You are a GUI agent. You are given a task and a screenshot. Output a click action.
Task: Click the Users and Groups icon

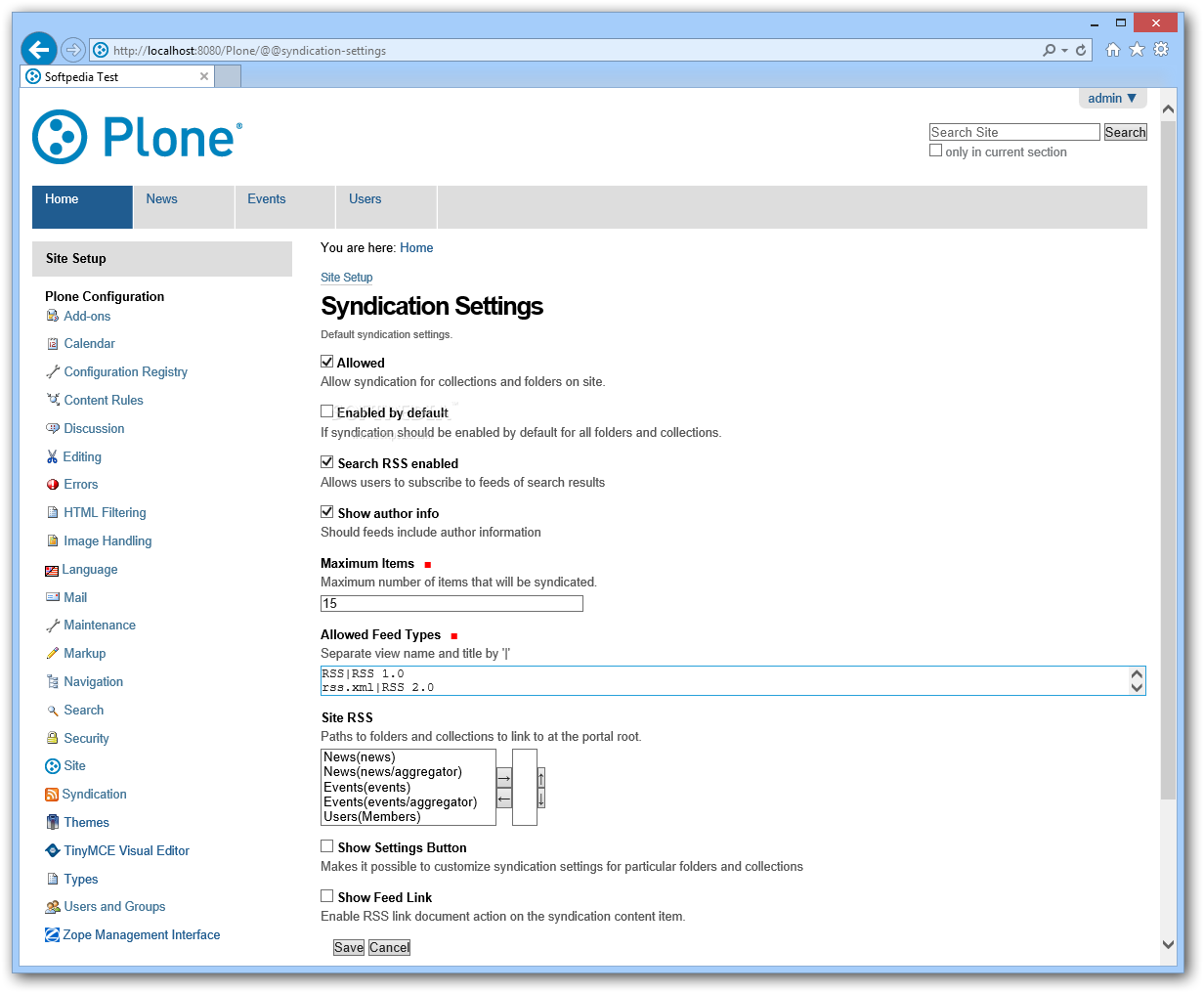pos(53,907)
